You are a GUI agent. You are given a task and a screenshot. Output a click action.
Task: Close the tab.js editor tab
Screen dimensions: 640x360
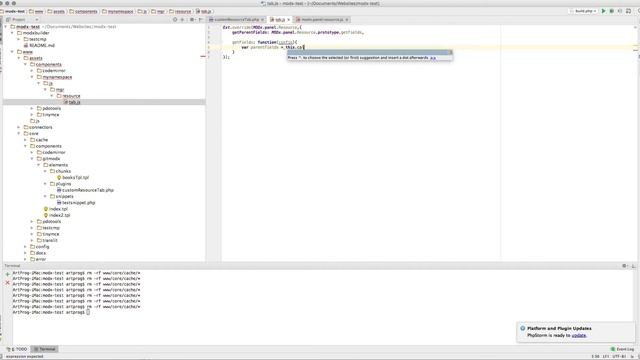(289, 20)
